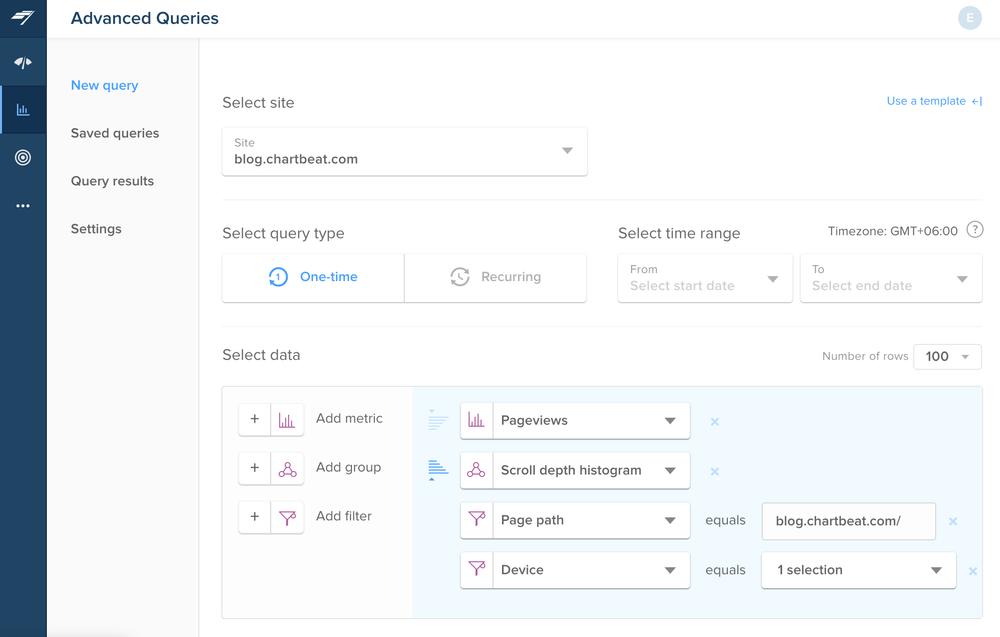Select the bar chart reports sidebar icon
Image resolution: width=1000 pixels, height=637 pixels.
coord(23,110)
